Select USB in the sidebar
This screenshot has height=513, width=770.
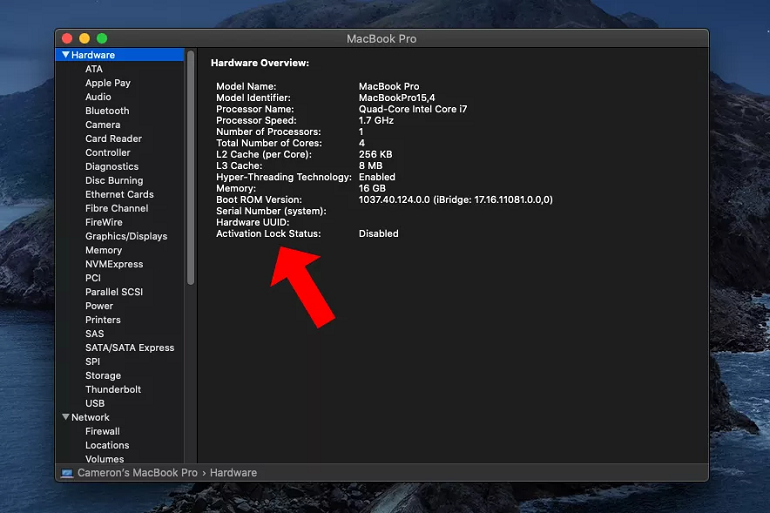tap(95, 403)
